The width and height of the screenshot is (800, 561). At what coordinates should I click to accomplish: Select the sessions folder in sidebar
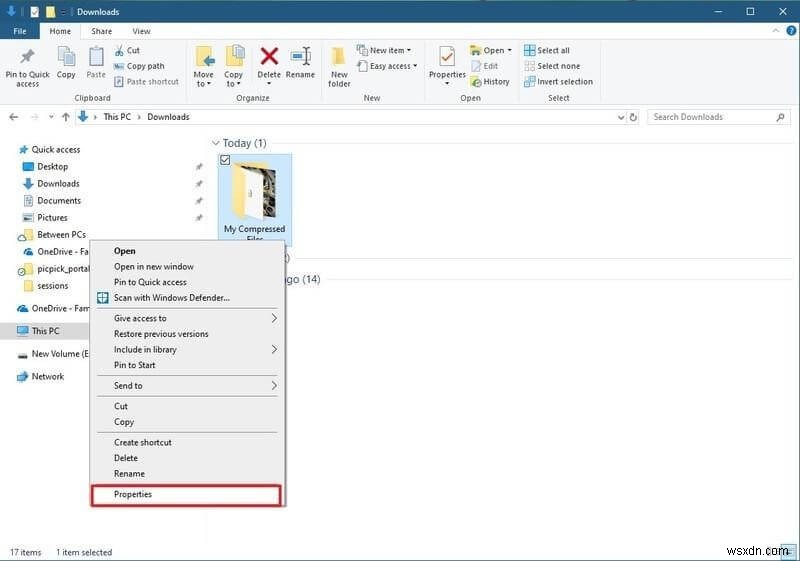53,286
